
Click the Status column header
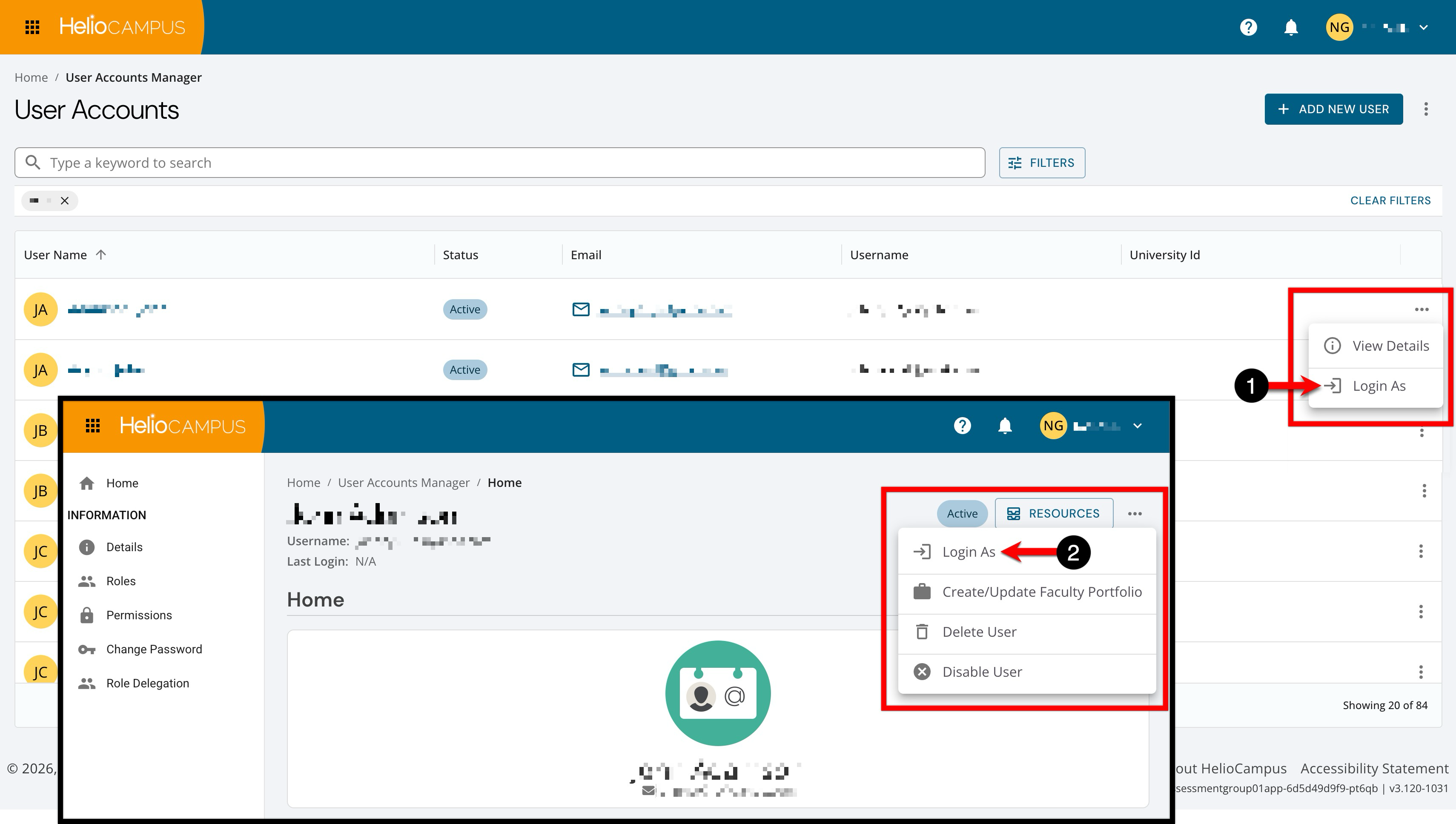point(460,255)
